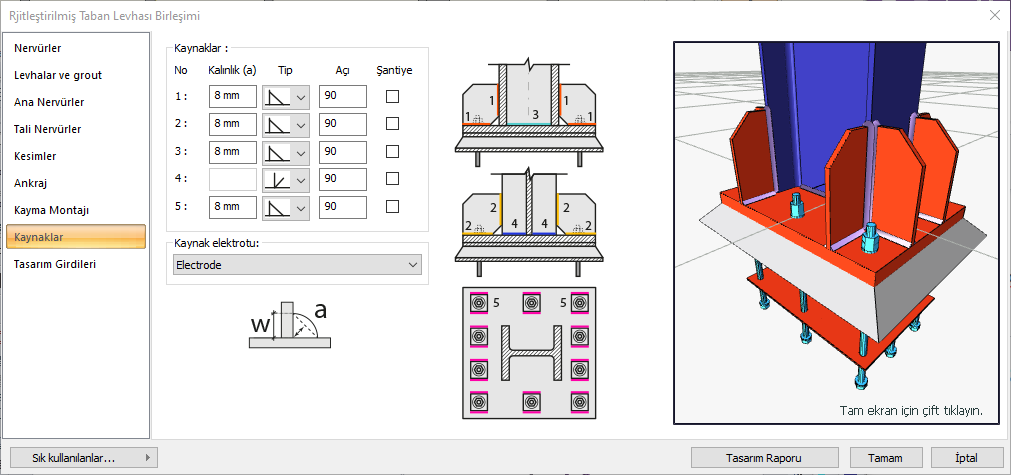Image resolution: width=1011 pixels, height=475 pixels.
Task: Click the weld type icon for row 1
Action: pos(276,97)
